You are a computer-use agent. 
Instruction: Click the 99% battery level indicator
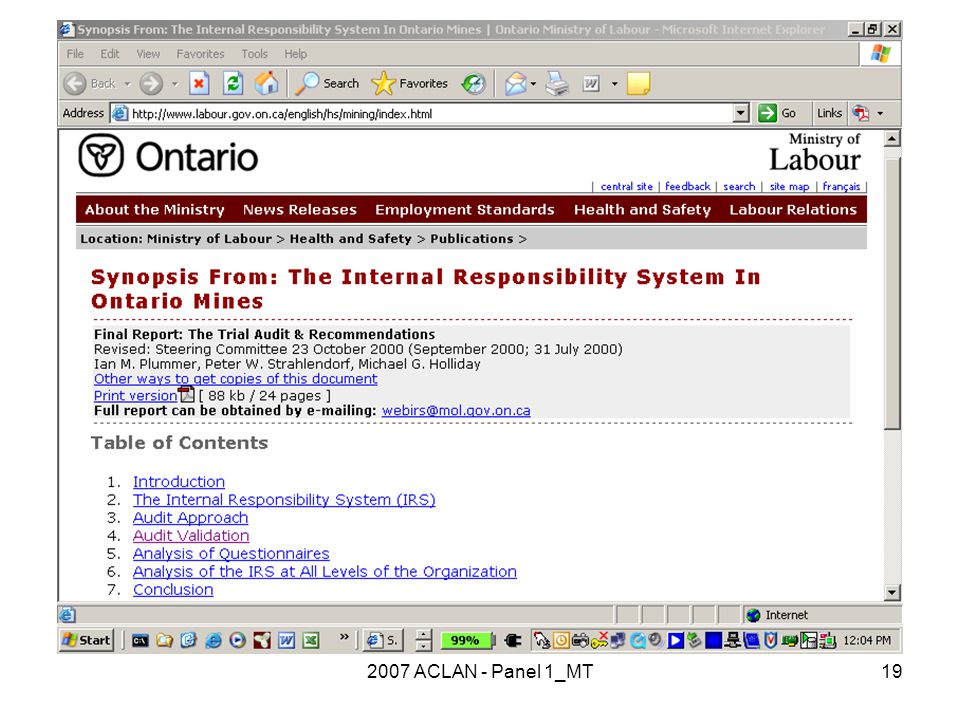pos(465,640)
